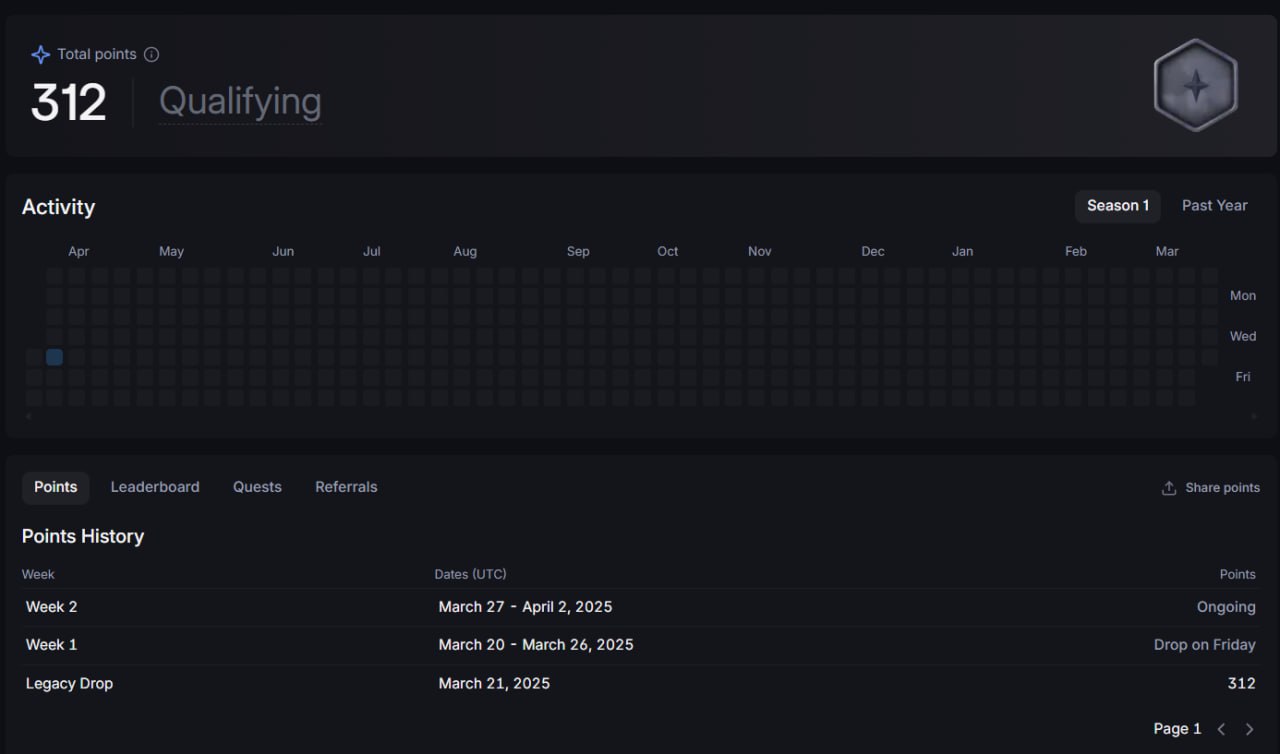Click the sparkle icon beside Total points
Image resolution: width=1280 pixels, height=754 pixels.
[x=41, y=55]
